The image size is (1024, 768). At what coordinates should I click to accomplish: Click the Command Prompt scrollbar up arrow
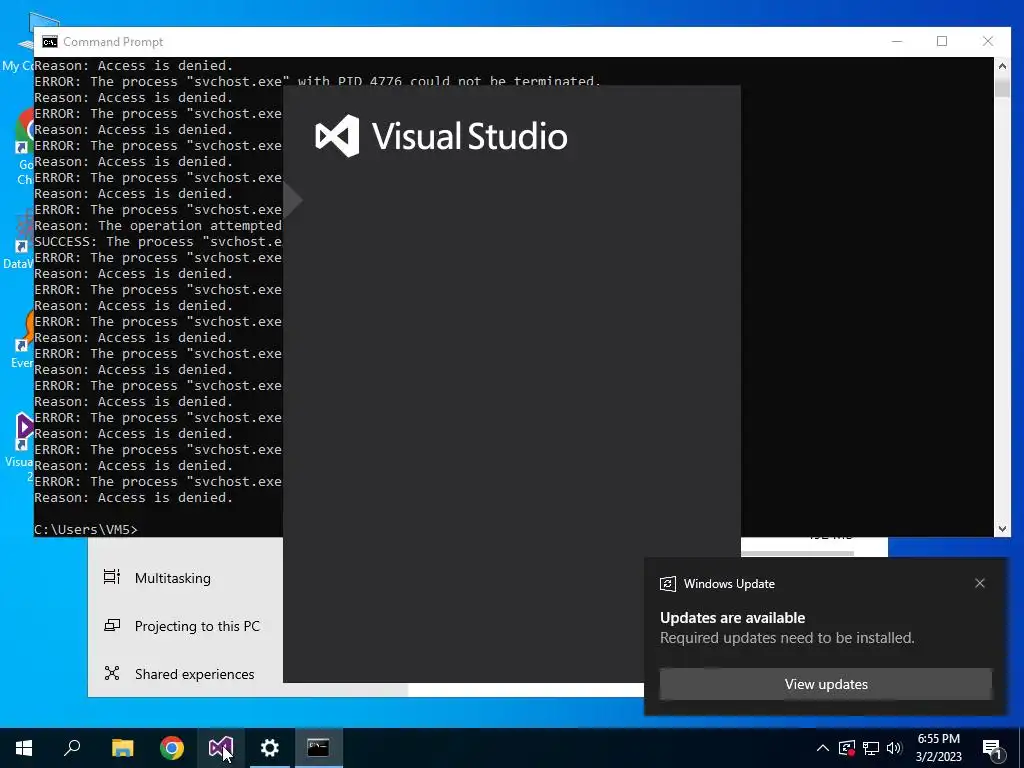1002,65
